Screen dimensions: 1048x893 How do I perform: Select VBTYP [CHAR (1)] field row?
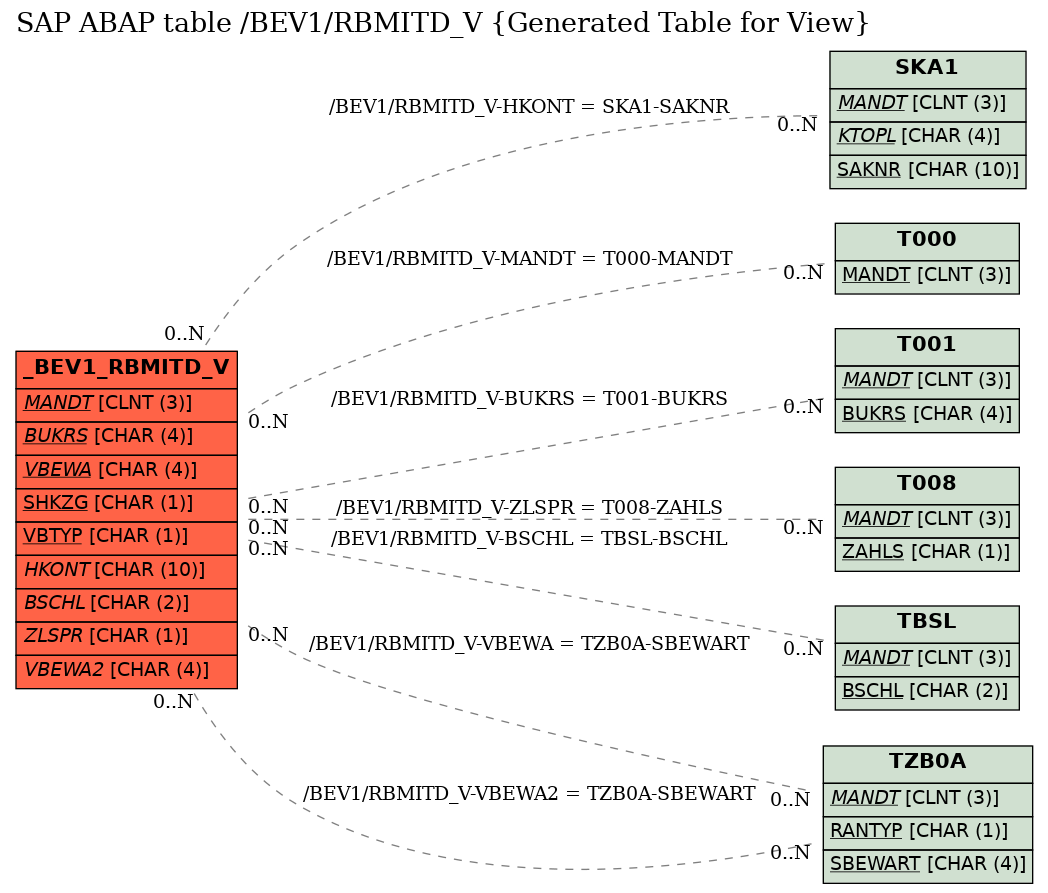pyautogui.click(x=126, y=538)
